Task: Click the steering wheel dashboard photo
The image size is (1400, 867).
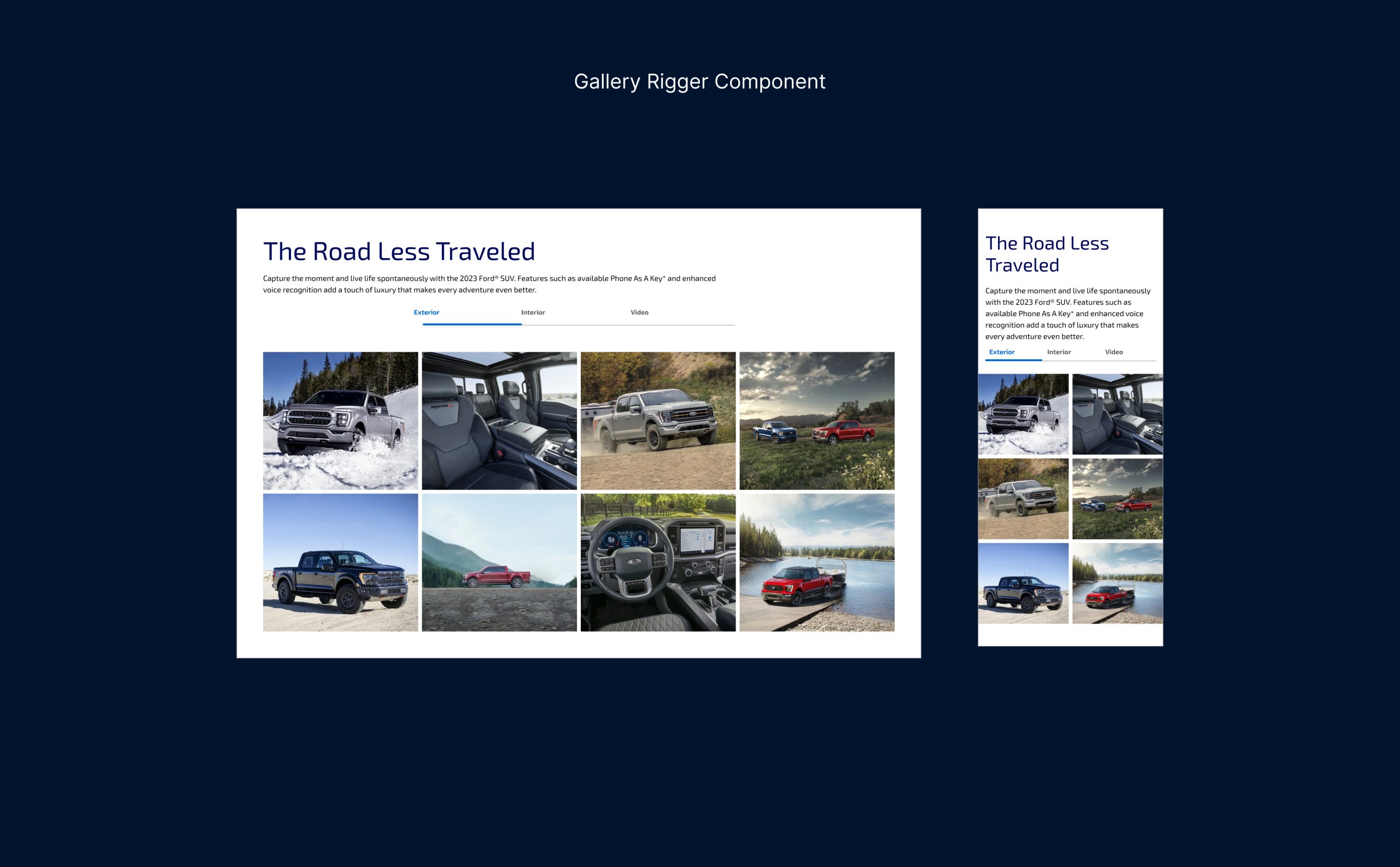Action: click(x=657, y=562)
